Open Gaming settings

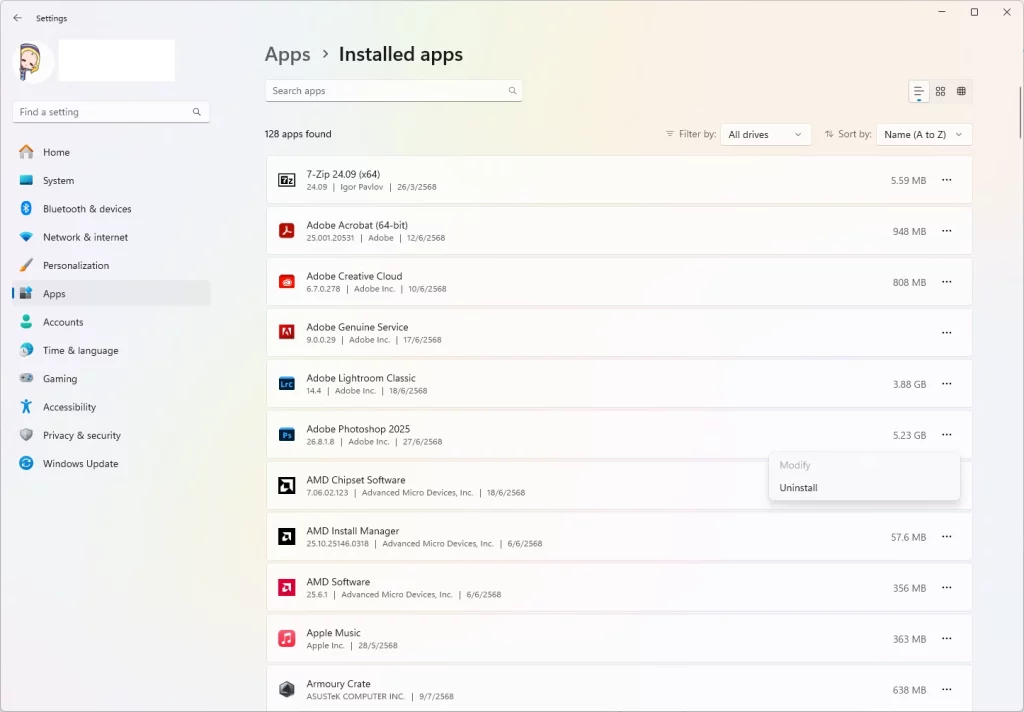111,379
